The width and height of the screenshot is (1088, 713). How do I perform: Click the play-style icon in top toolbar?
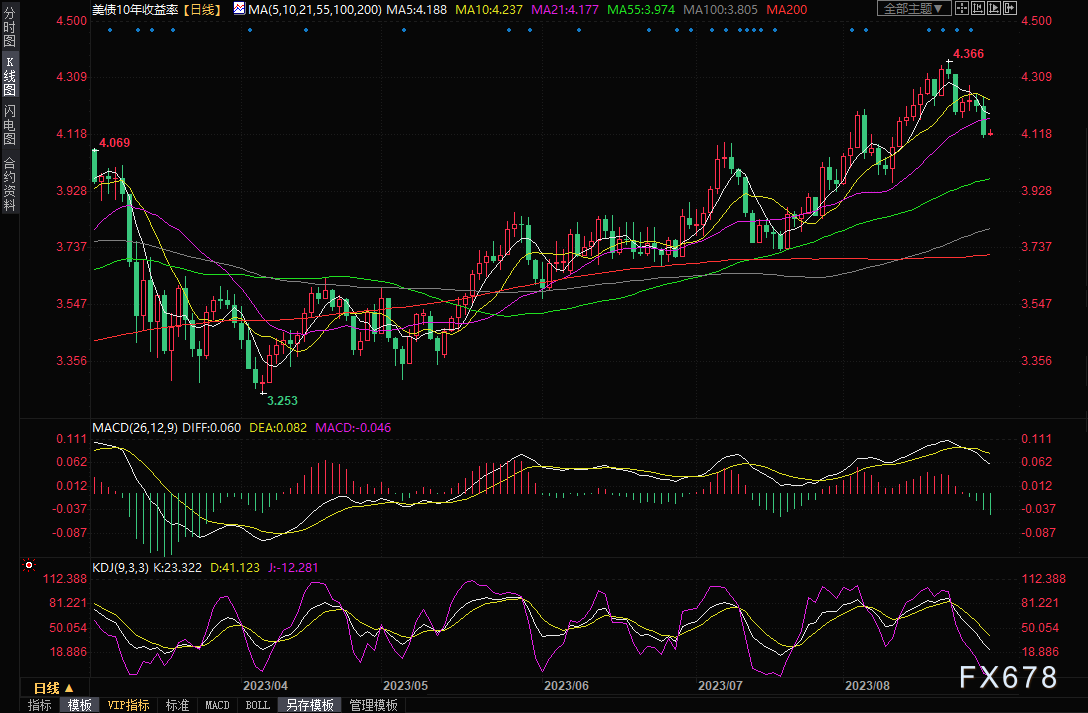click(995, 8)
